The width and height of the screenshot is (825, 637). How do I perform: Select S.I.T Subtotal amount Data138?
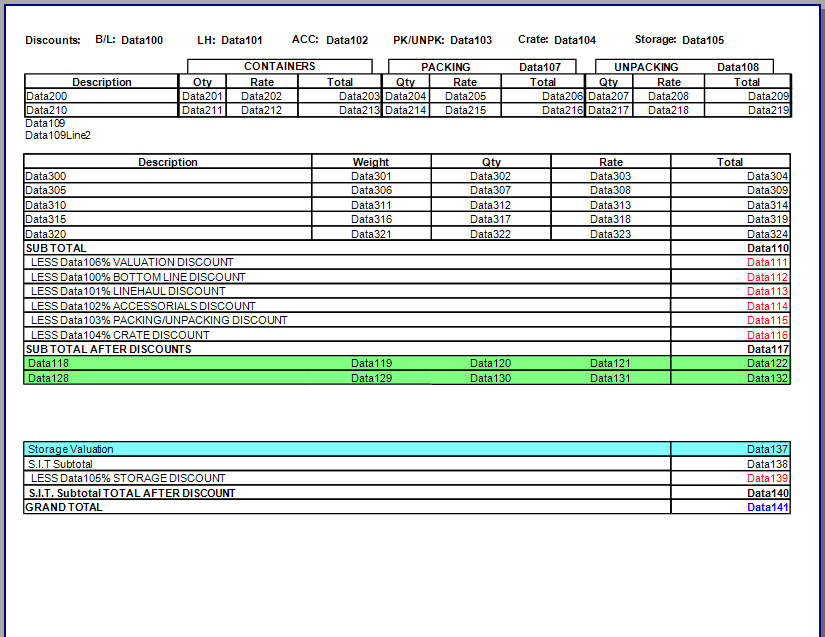[x=768, y=464]
